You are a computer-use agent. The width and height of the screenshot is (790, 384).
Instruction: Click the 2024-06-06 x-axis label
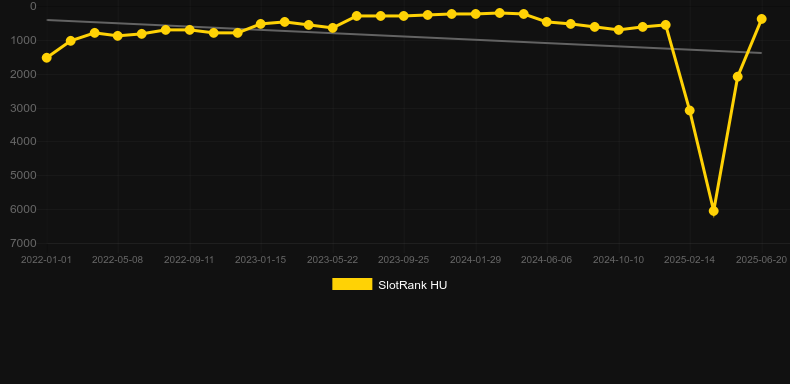pyautogui.click(x=547, y=260)
